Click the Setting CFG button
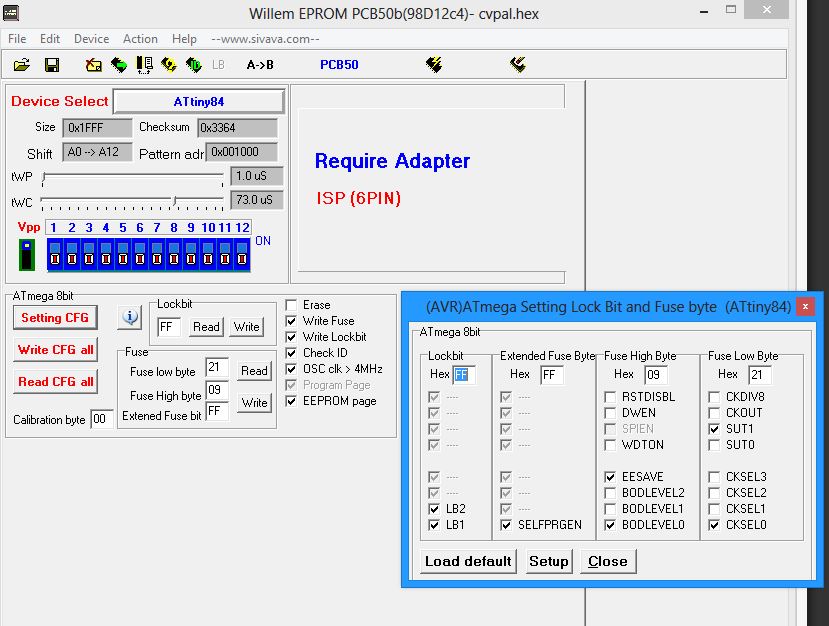 (55, 318)
